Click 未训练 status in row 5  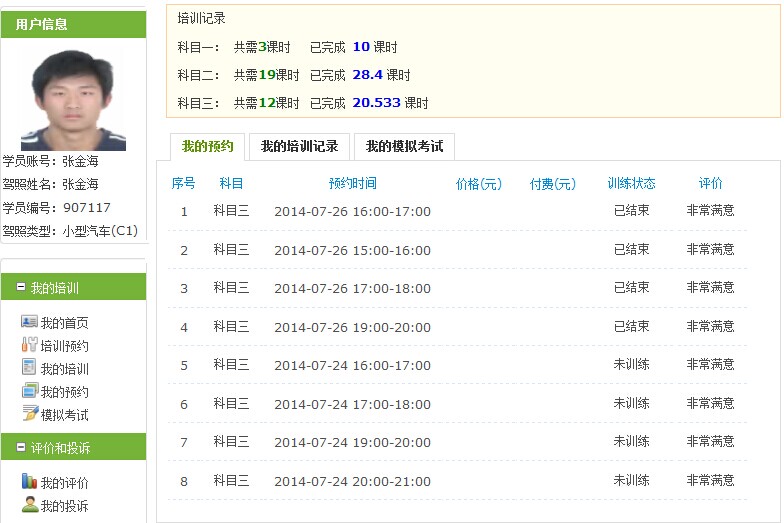631,365
